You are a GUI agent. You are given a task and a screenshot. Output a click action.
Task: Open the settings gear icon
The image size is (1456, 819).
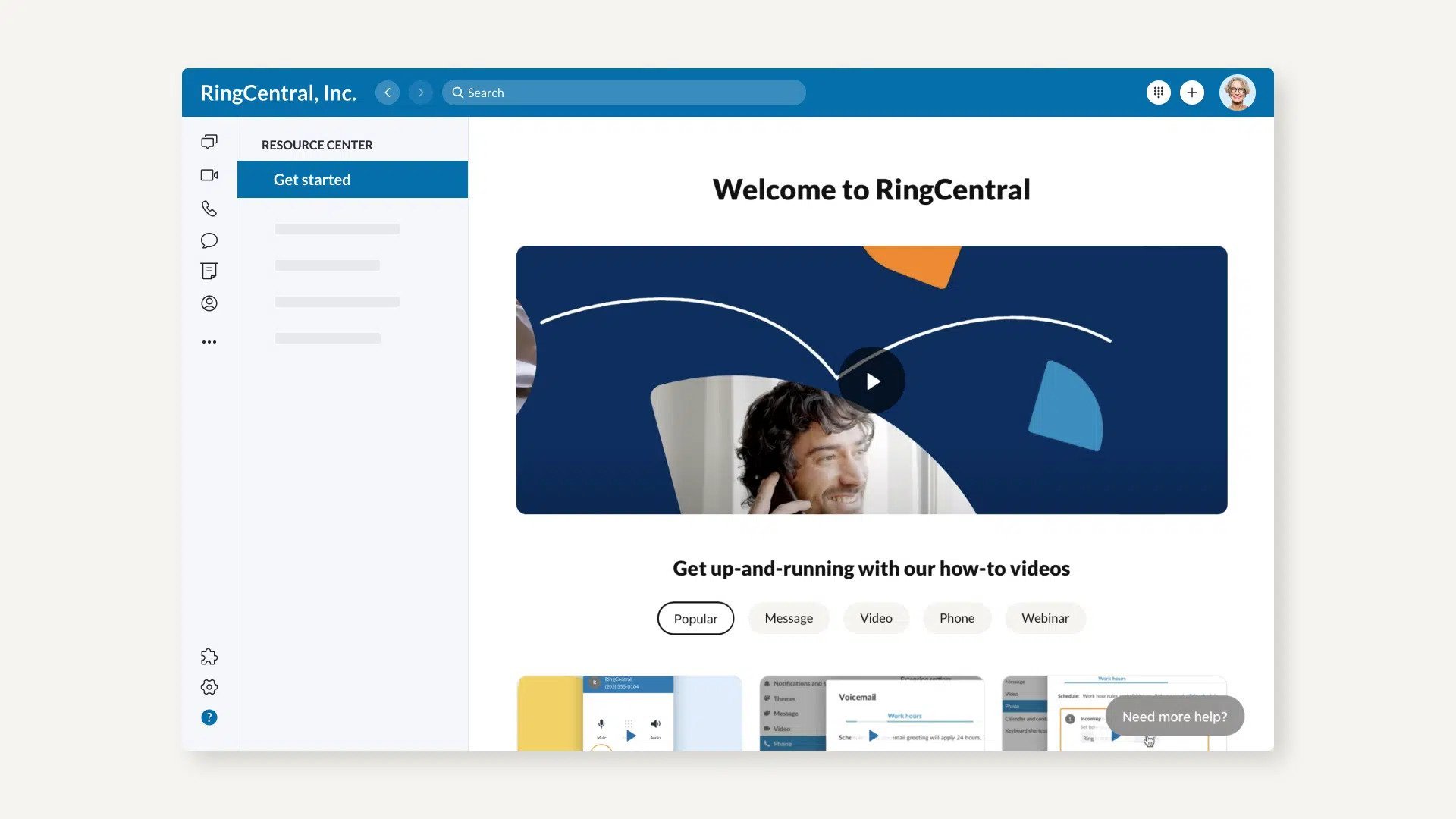[209, 687]
